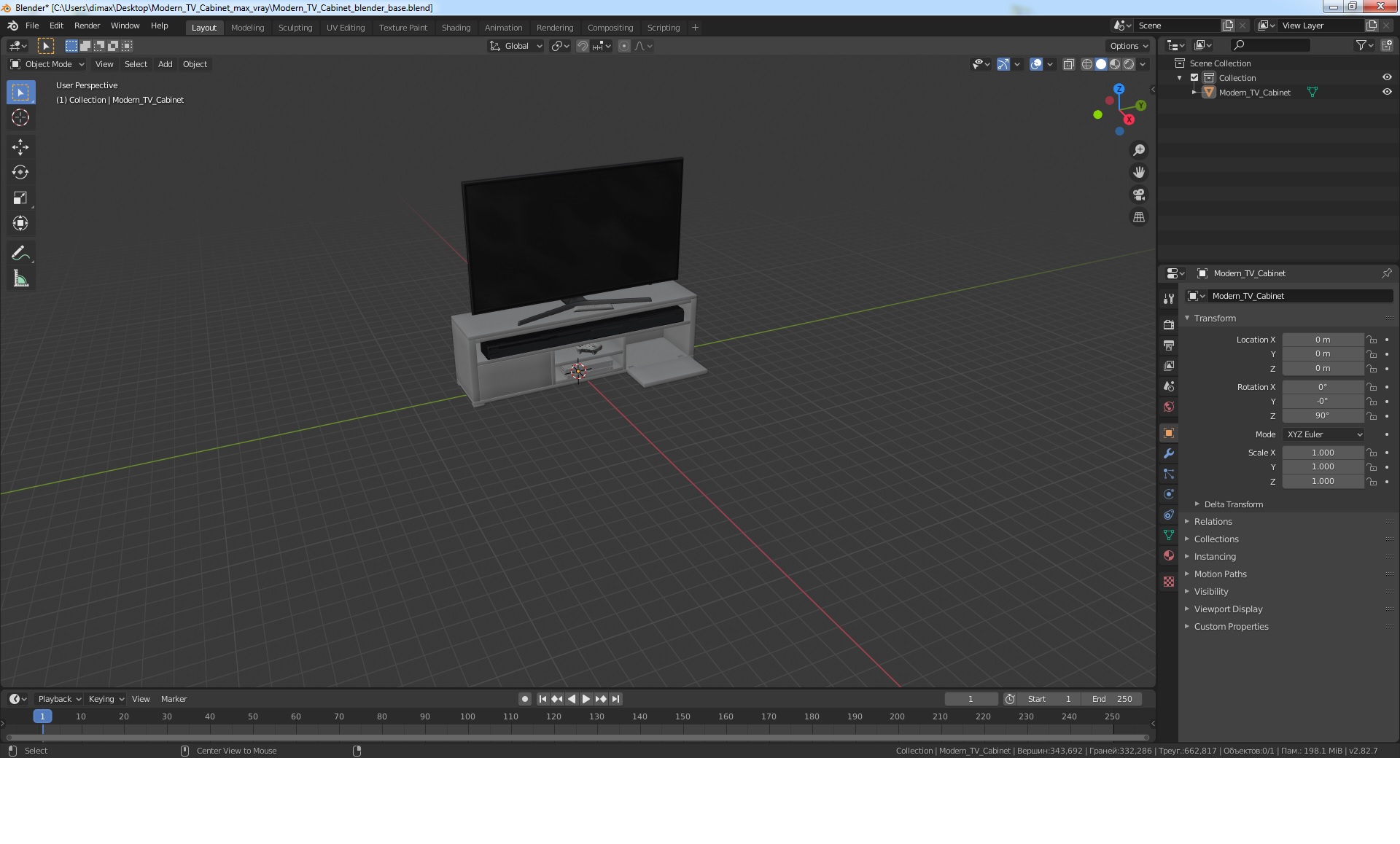The height and width of the screenshot is (844, 1400).
Task: Open the Add menu in viewport
Action: (x=166, y=64)
